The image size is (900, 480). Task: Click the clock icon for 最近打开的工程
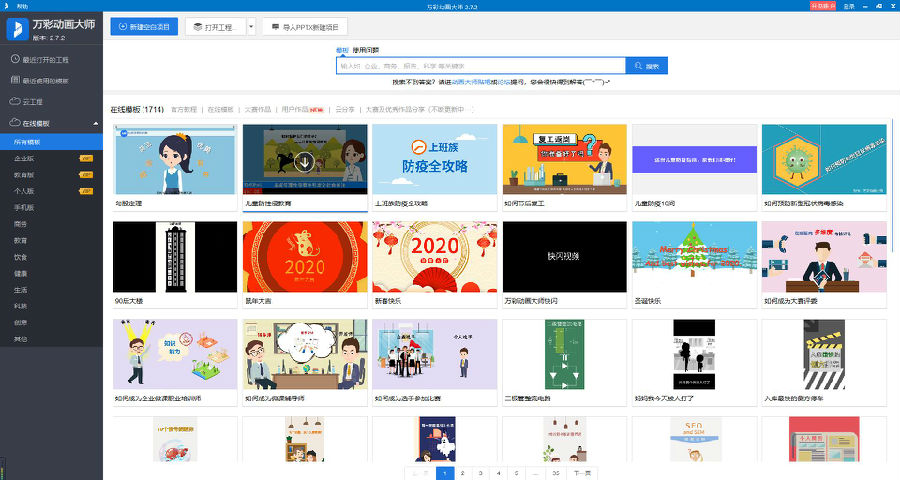coord(13,59)
